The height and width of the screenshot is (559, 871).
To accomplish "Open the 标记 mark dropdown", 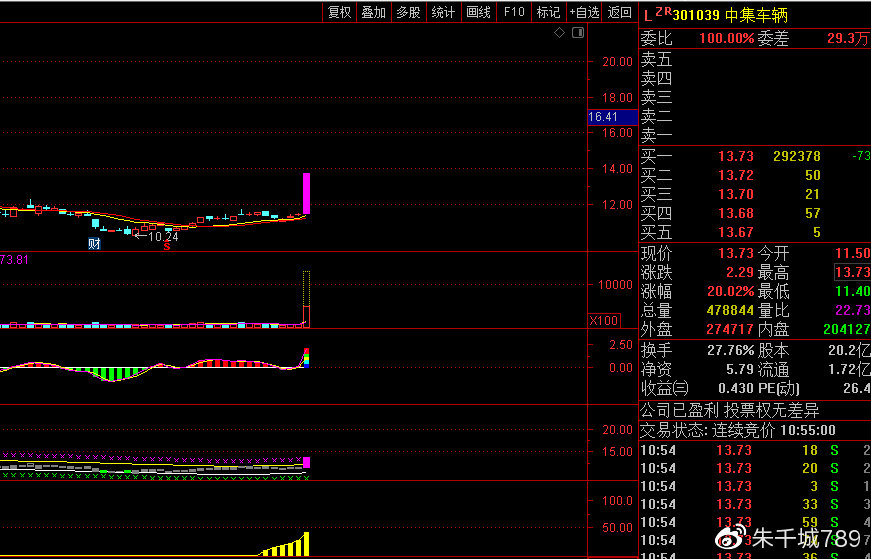I will click(x=548, y=12).
